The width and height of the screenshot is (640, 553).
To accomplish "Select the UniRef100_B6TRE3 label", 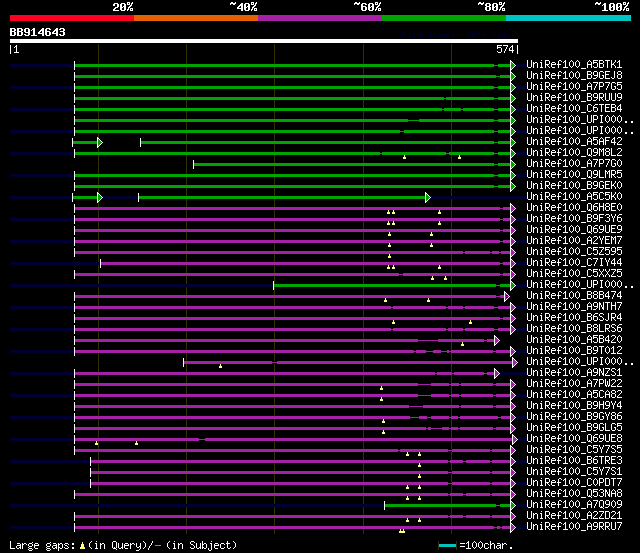I will (x=574, y=461).
